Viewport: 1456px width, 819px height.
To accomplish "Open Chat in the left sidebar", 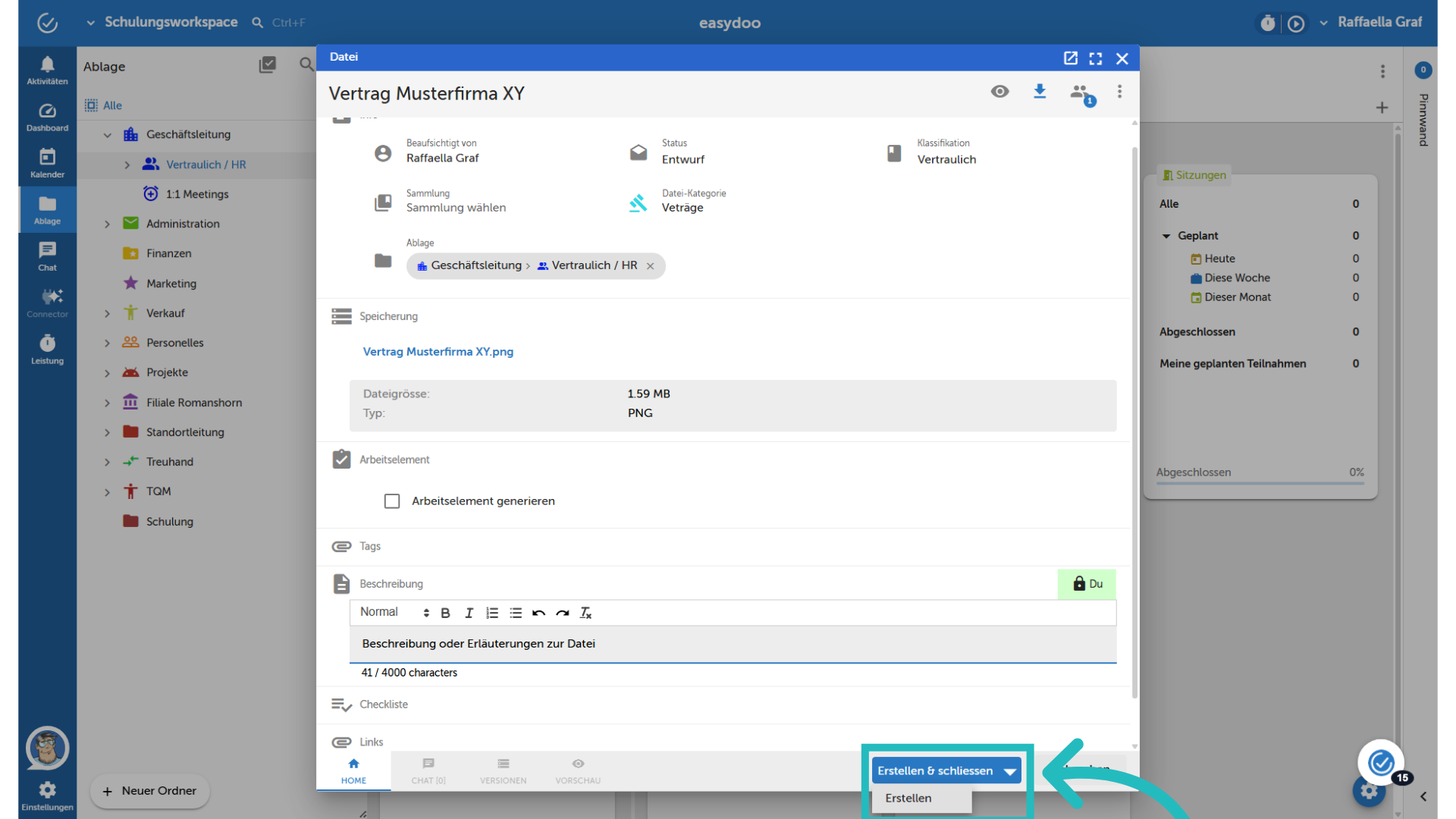I will [47, 256].
